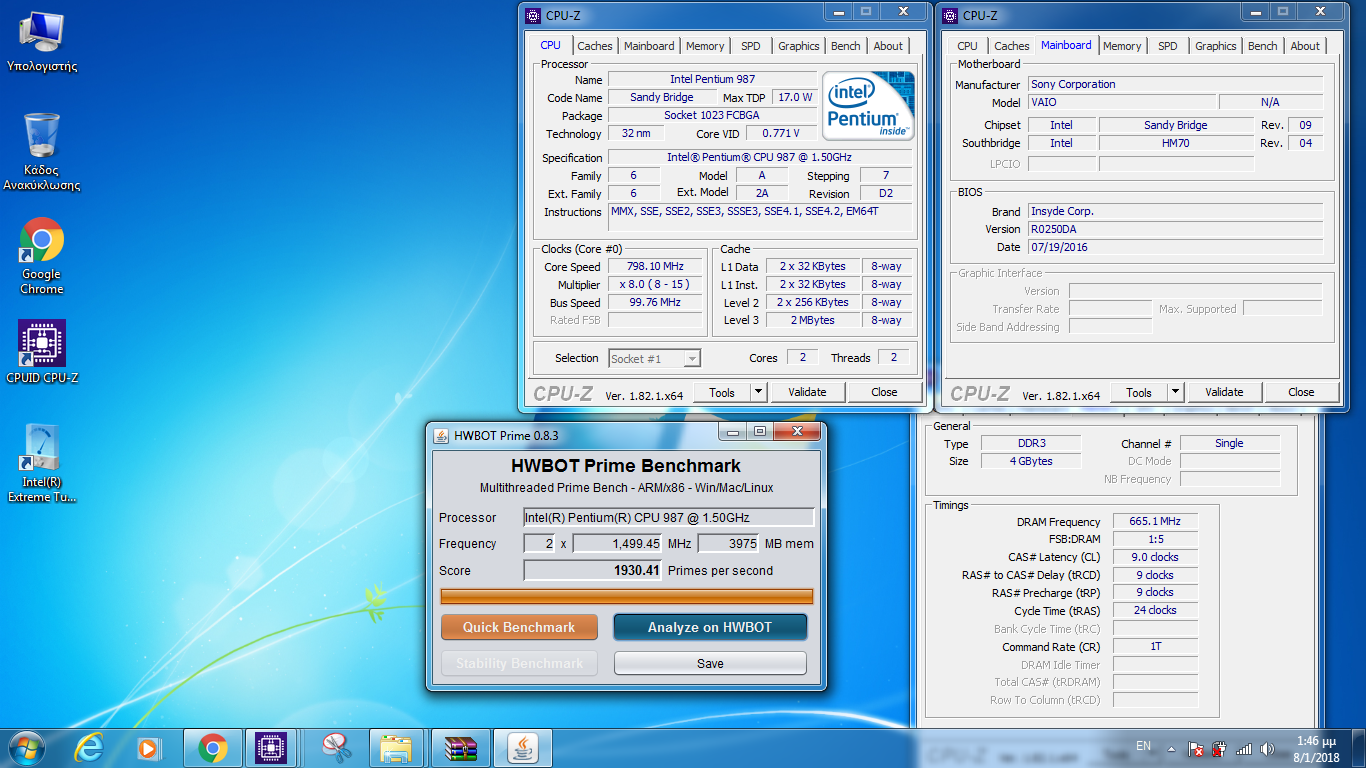Switch to CPU tab in Mainboard-tab window
The height and width of the screenshot is (768, 1366).
pyautogui.click(x=967, y=46)
